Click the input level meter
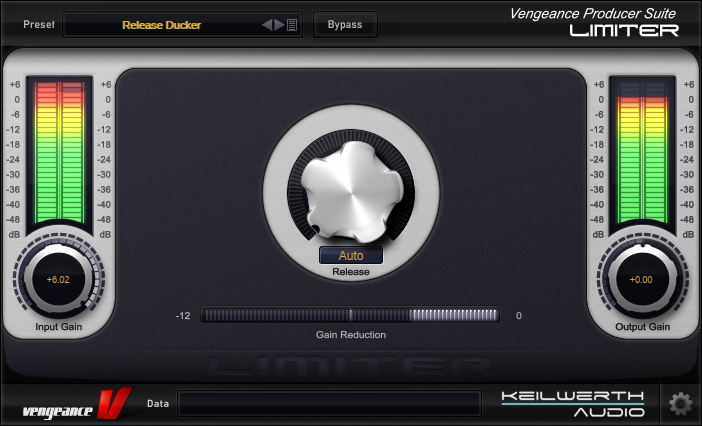Screen dimensions: 702x426 coord(61,152)
